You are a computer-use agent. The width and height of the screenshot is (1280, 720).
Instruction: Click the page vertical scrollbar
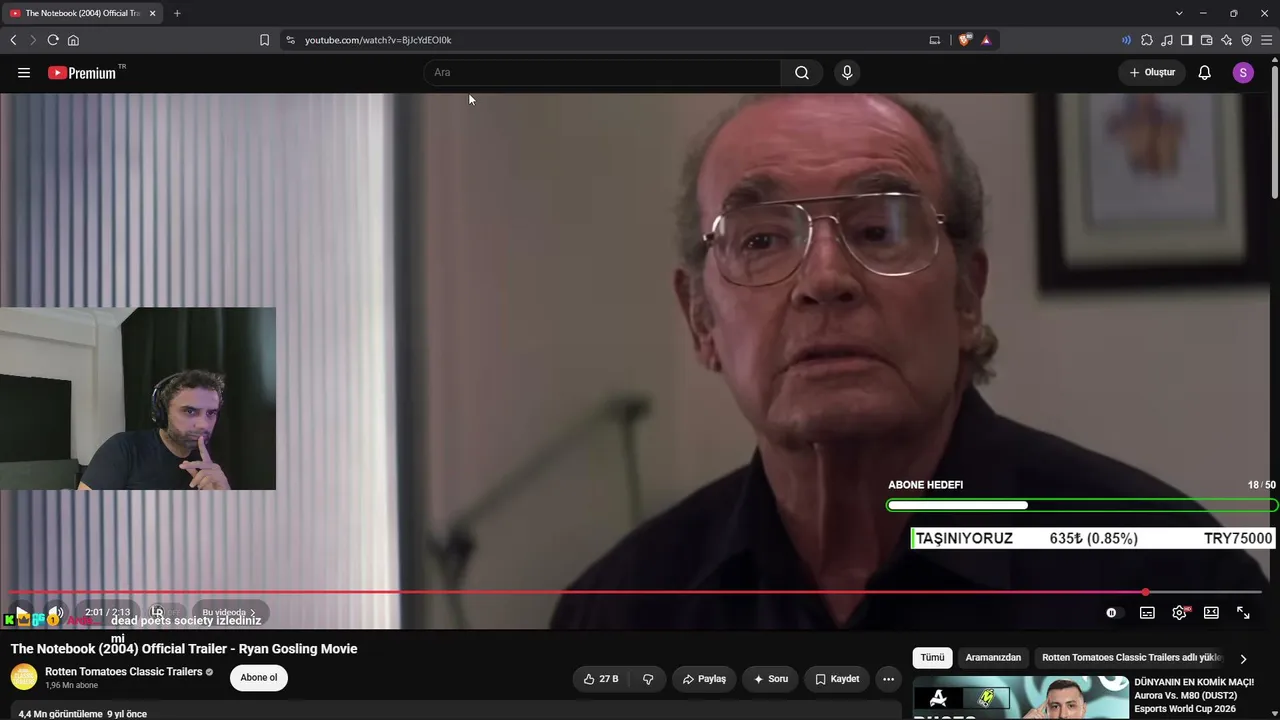click(1274, 130)
